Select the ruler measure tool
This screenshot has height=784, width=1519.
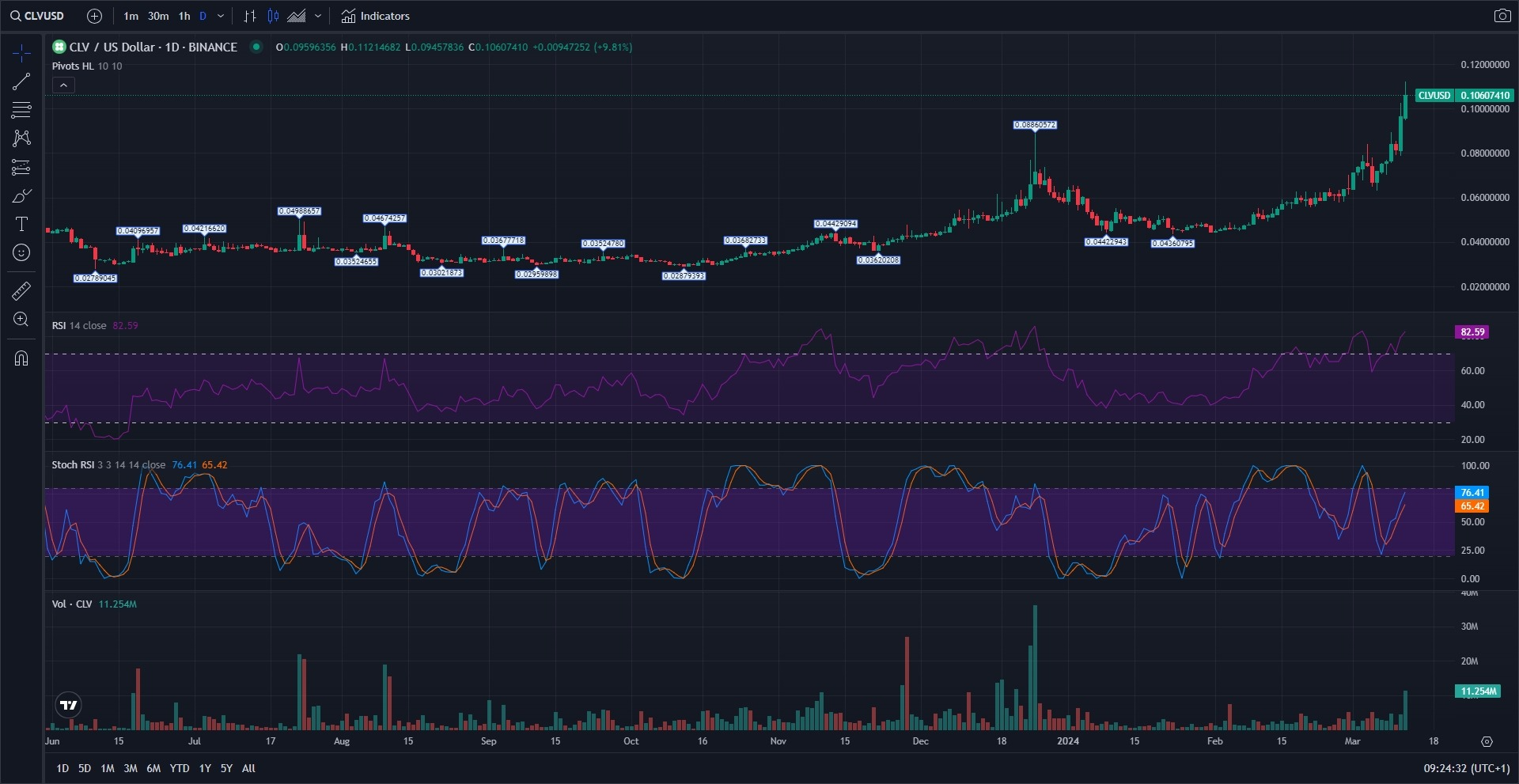pyautogui.click(x=21, y=291)
